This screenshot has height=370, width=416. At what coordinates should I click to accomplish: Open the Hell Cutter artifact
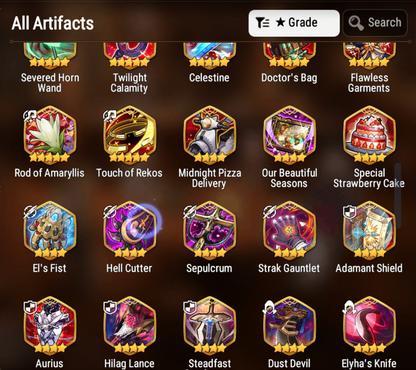[x=129, y=230]
